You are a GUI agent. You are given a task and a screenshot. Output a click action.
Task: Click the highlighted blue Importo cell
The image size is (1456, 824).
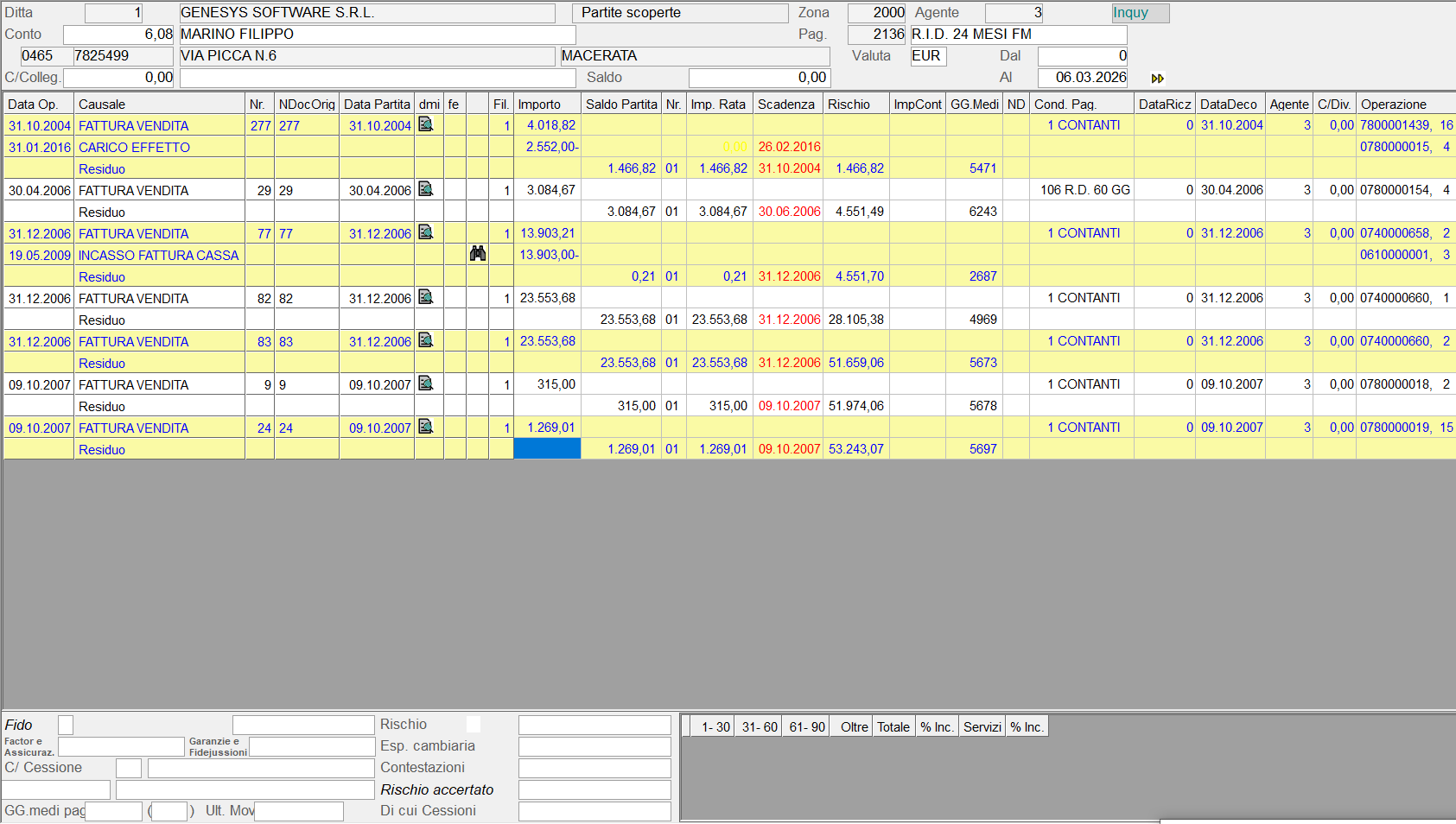tap(547, 449)
